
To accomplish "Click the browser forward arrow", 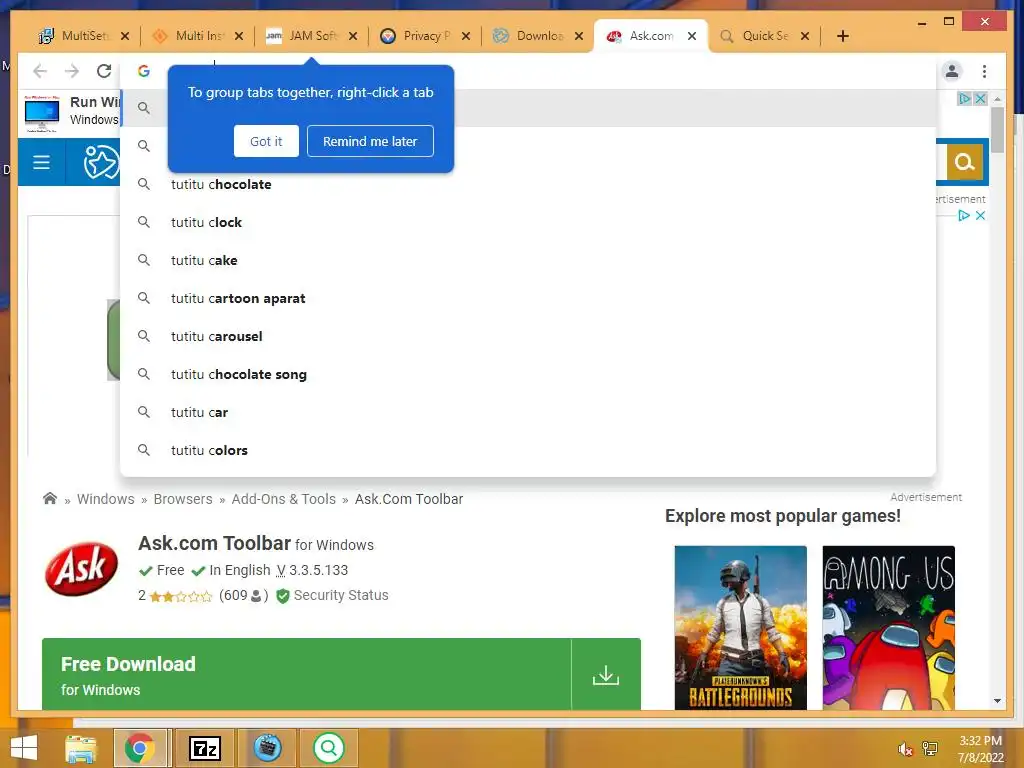I will 72,71.
